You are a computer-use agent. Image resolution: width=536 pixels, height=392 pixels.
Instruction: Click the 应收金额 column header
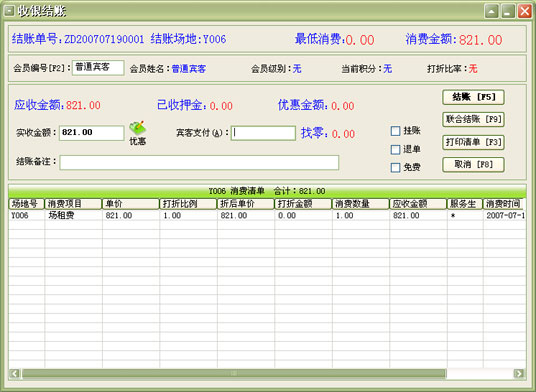point(418,204)
